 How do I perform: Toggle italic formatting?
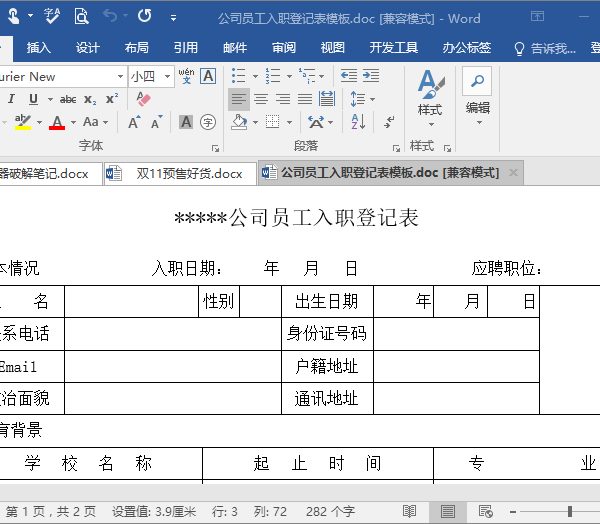12,99
